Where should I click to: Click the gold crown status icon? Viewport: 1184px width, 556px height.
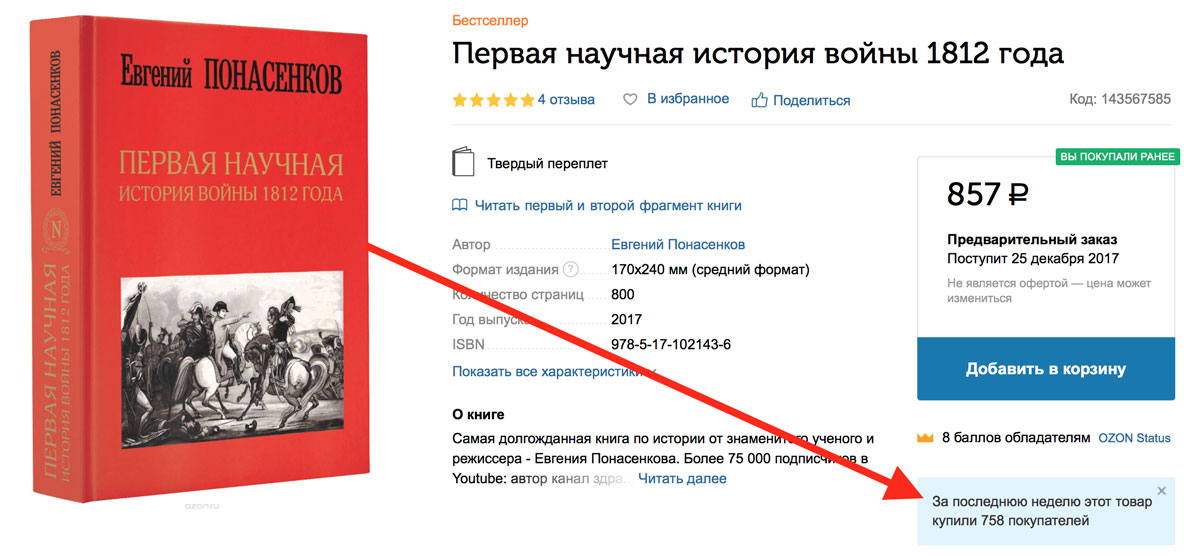pos(925,437)
